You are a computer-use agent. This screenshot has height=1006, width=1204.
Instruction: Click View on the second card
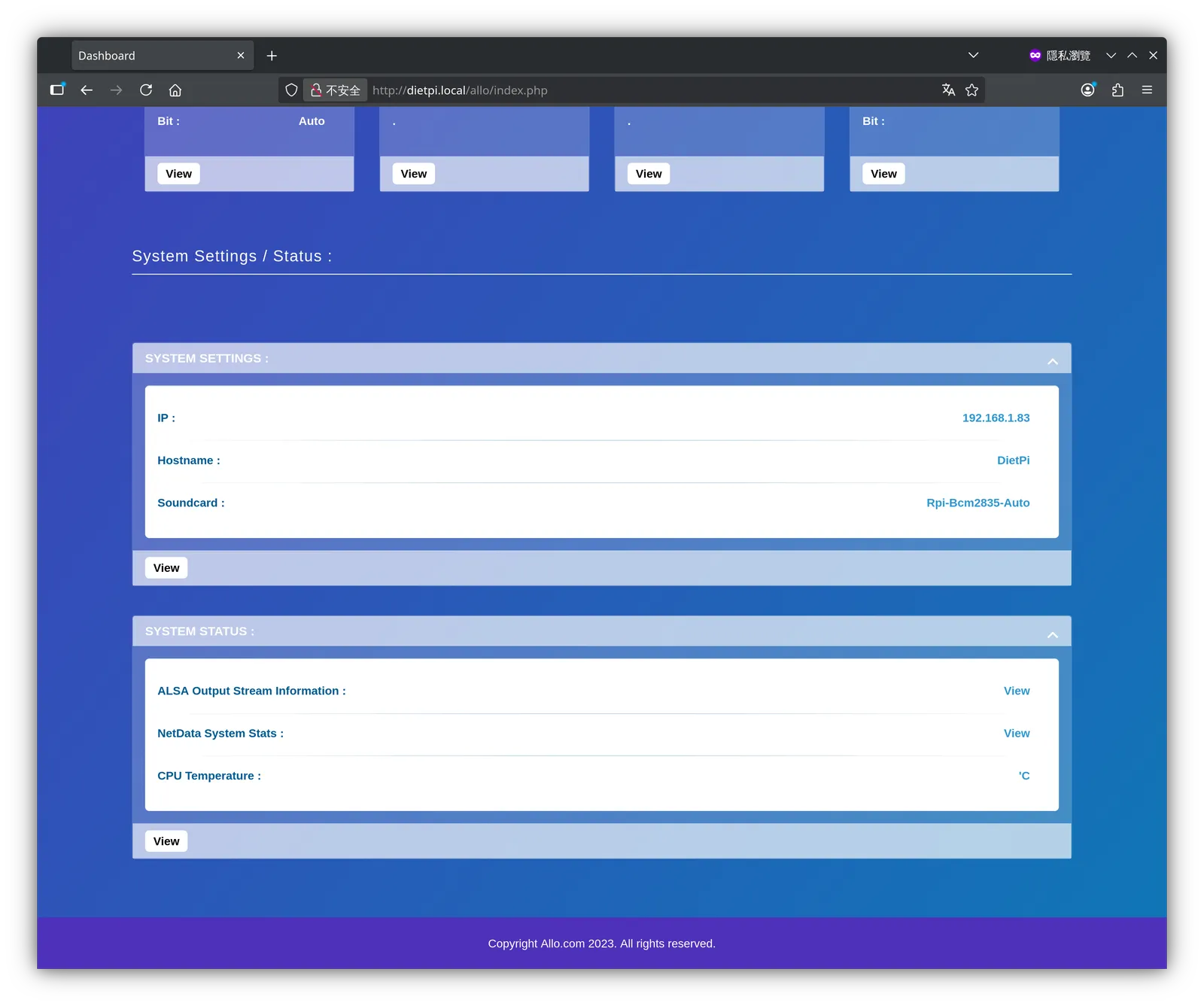(x=414, y=174)
